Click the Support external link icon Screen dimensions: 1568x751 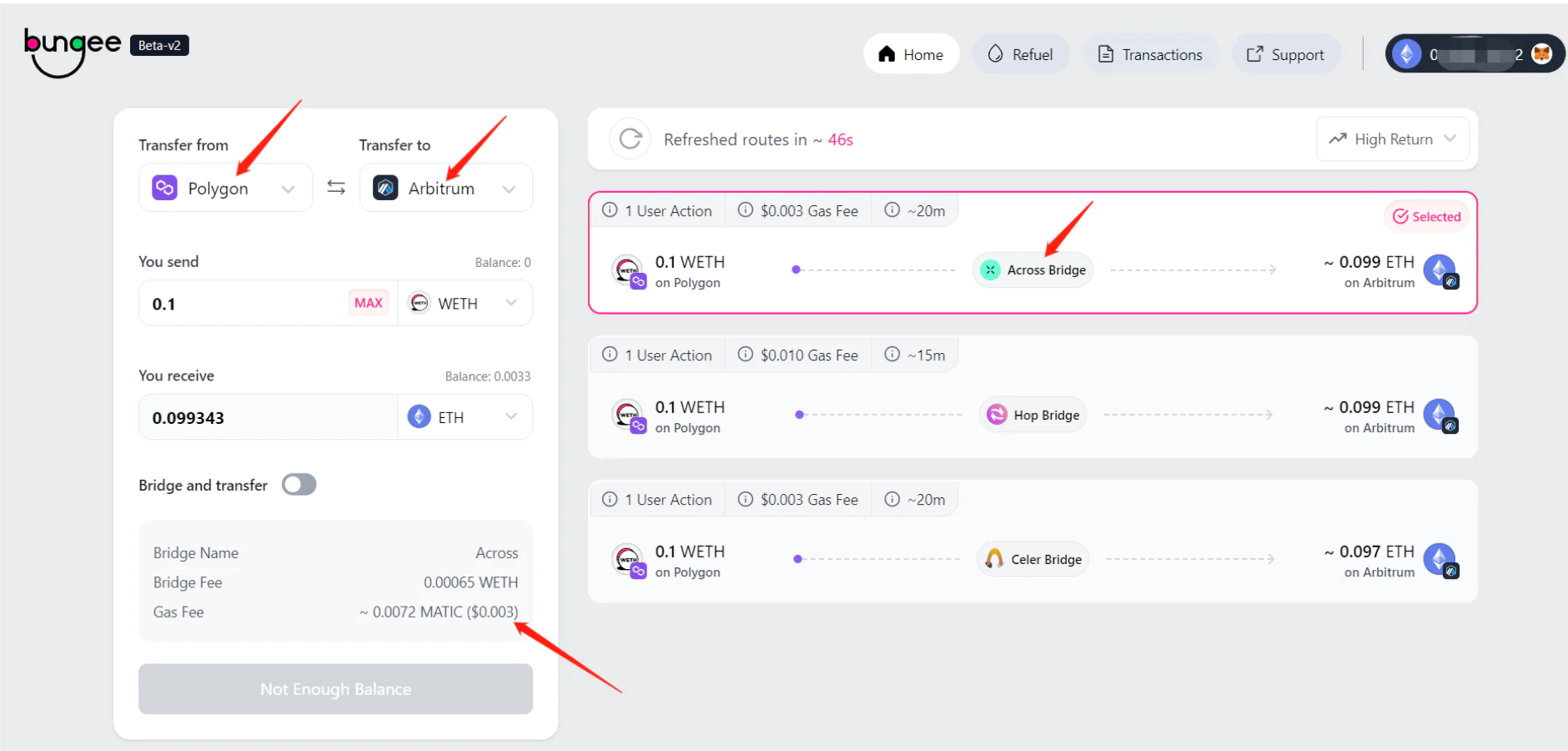[1254, 54]
